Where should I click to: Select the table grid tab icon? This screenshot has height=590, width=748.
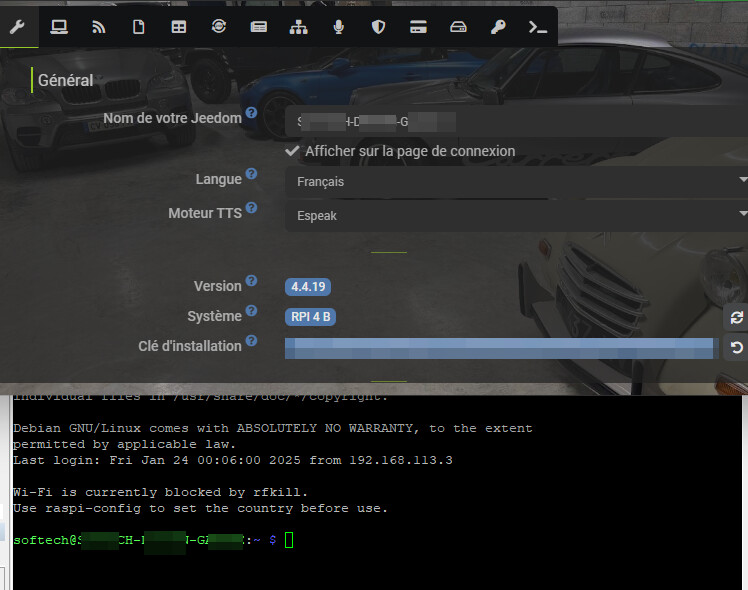(179, 27)
